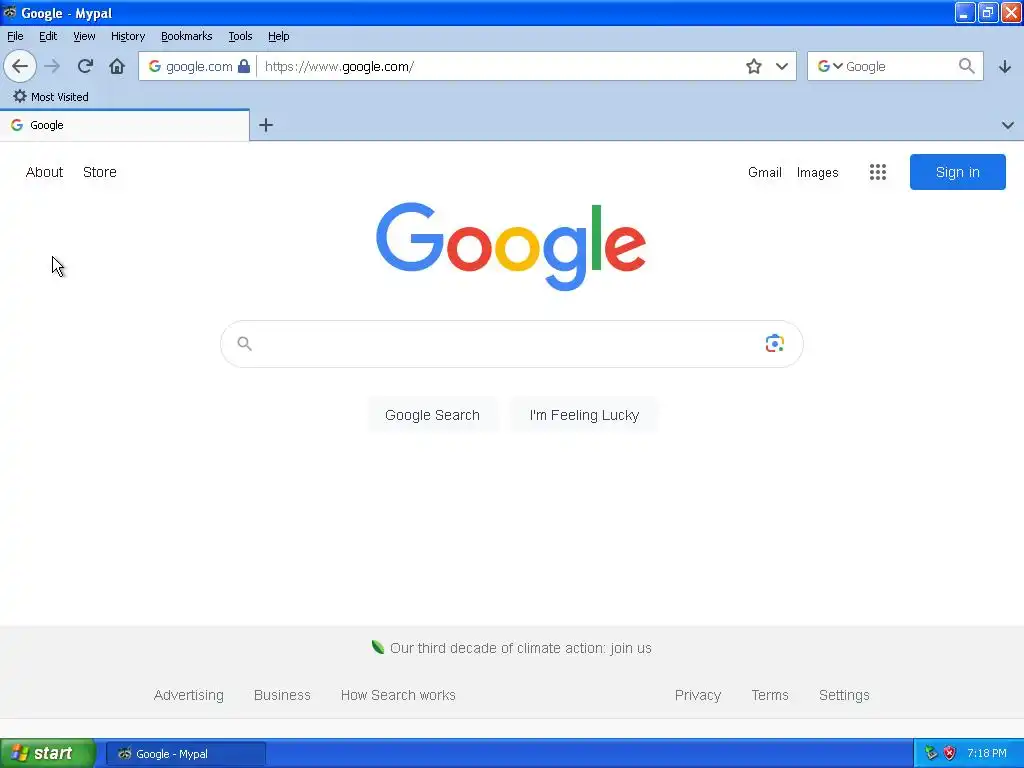Reload the current page
This screenshot has height=768, width=1024.
(x=85, y=66)
